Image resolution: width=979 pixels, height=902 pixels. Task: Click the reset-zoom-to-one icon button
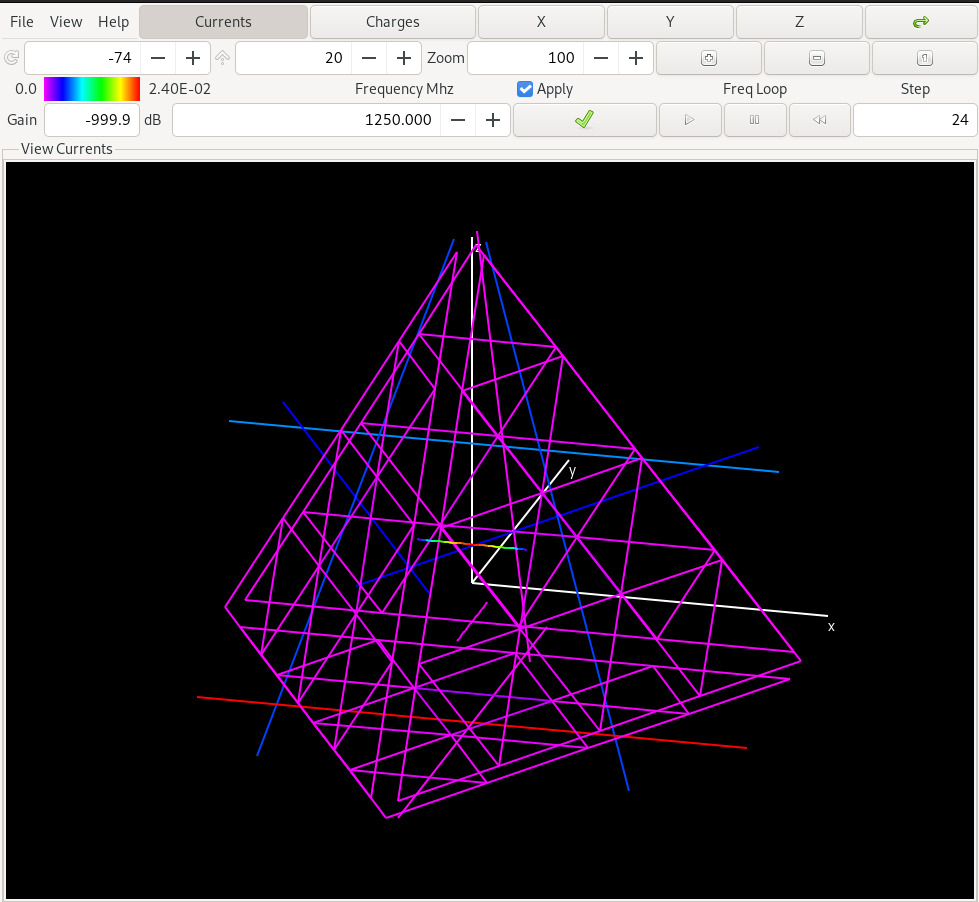point(924,58)
